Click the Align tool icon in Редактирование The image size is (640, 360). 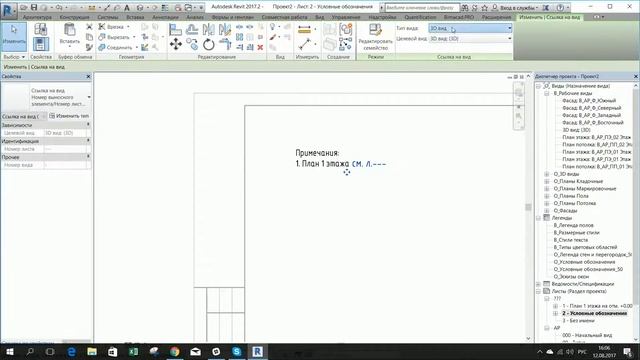(x=176, y=29)
